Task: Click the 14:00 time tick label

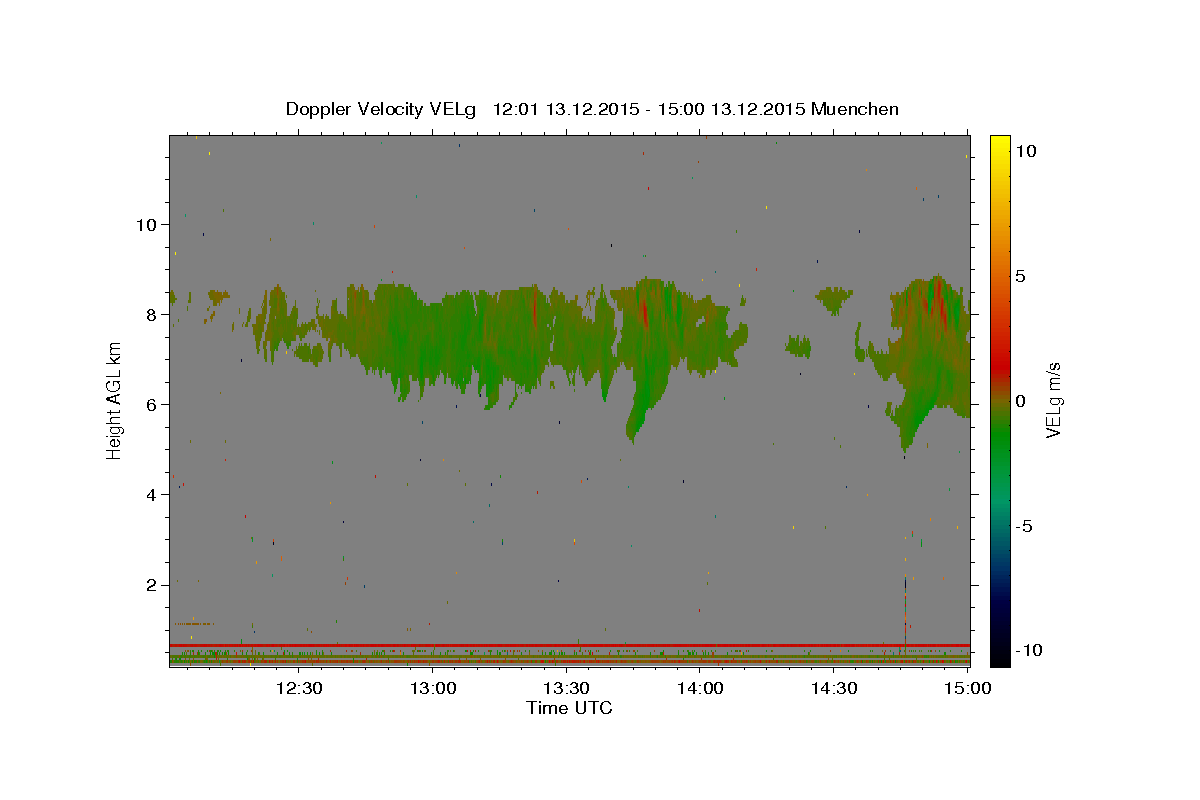Action: [700, 688]
